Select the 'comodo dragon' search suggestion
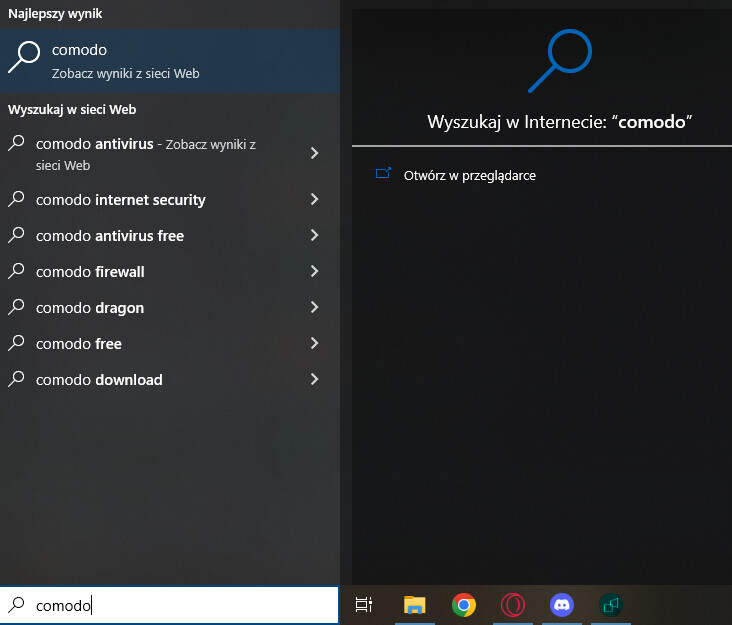The height and width of the screenshot is (625, 732). click(x=90, y=308)
